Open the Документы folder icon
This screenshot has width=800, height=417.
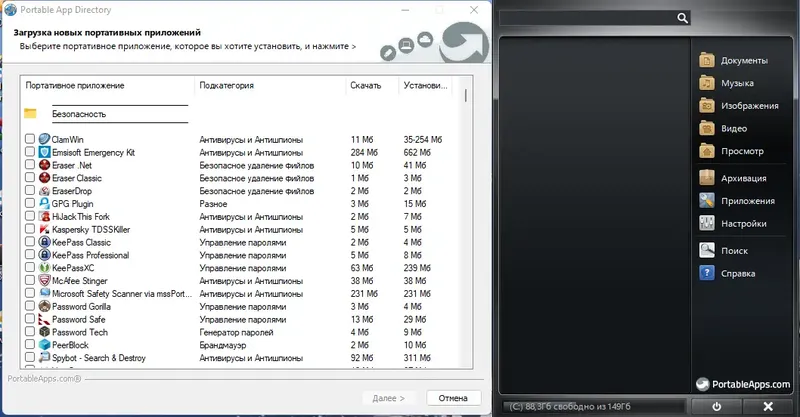[x=707, y=60]
